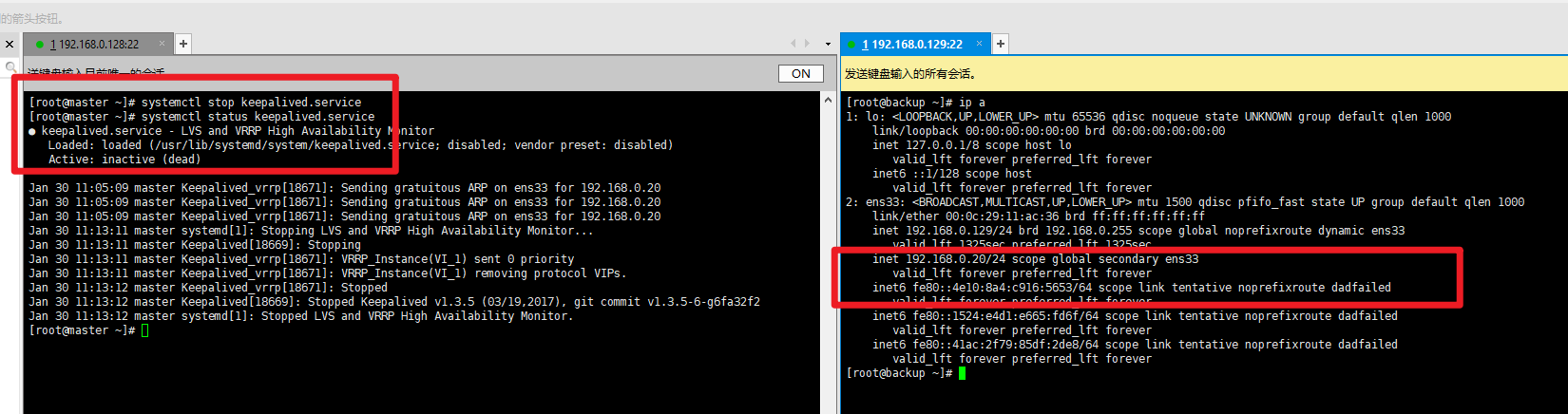Click green status dot on 192.168.0.128:22 tab

[40, 45]
